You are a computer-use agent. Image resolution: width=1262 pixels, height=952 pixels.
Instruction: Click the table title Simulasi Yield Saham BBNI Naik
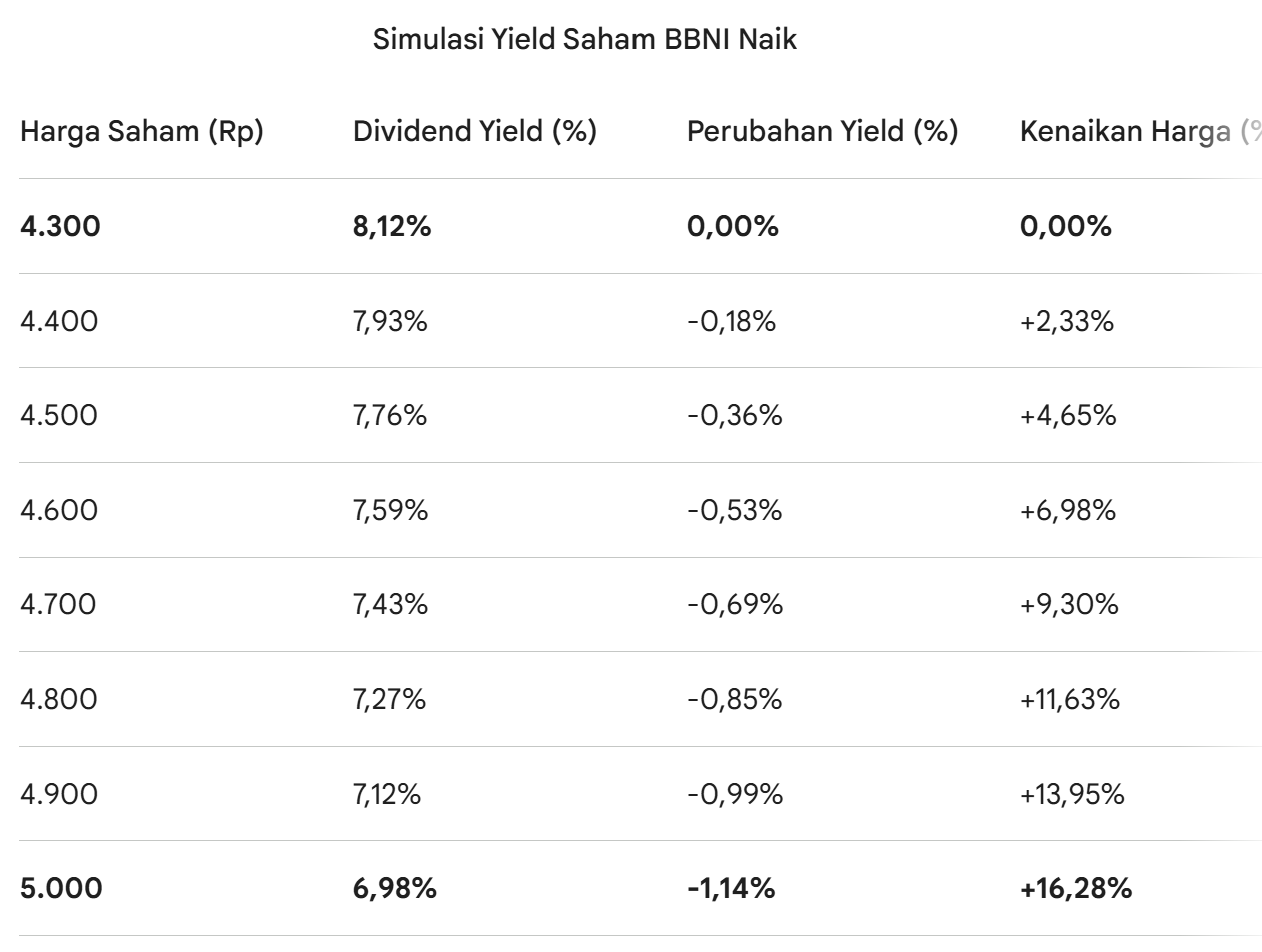coord(585,41)
